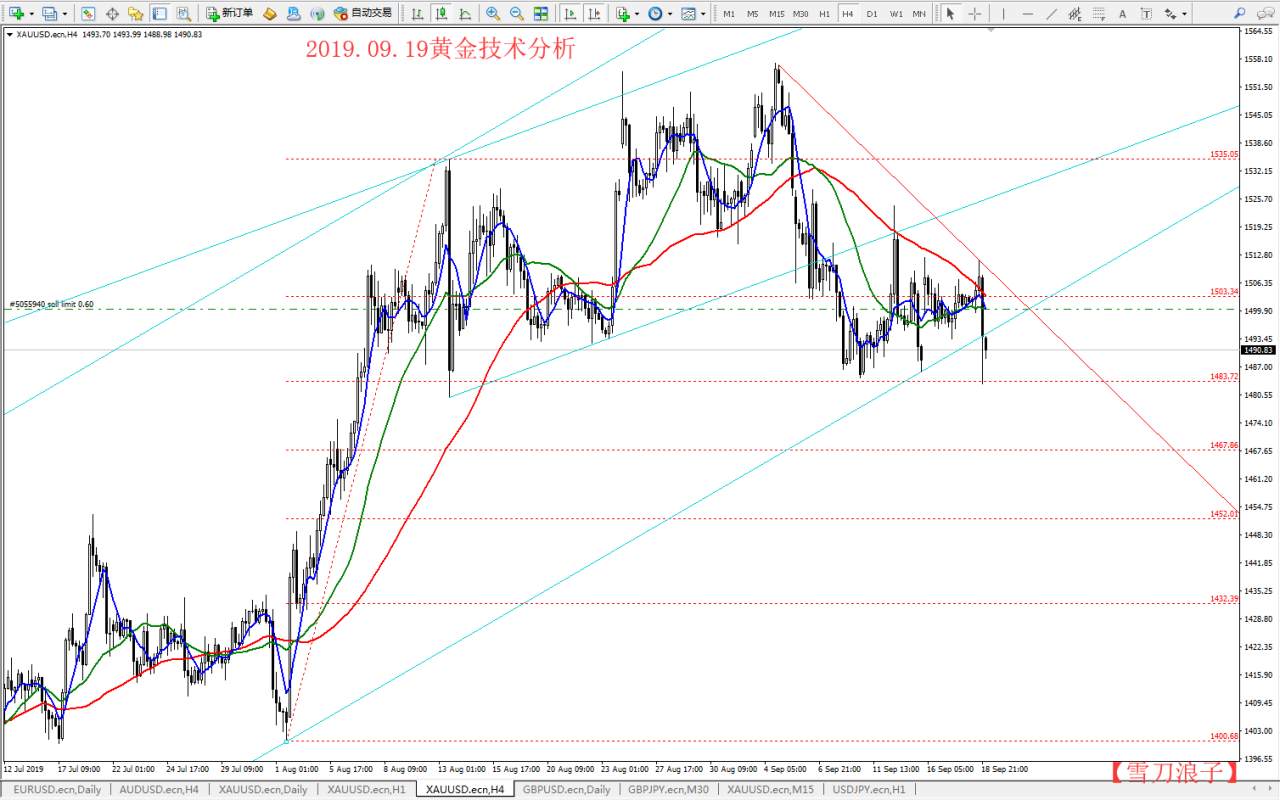Select the D1 timeframe
Screen dimensions: 1280x800
pos(872,14)
